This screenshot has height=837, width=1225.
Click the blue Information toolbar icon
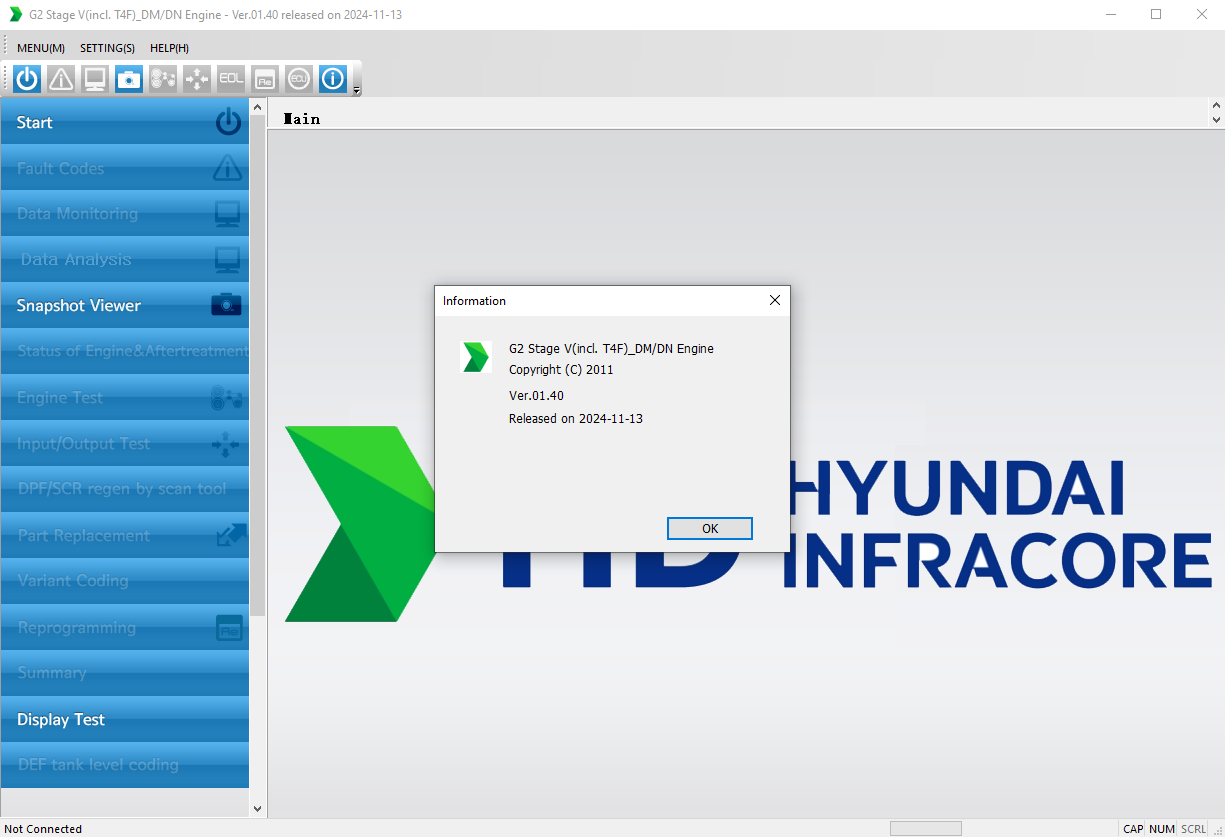[333, 79]
